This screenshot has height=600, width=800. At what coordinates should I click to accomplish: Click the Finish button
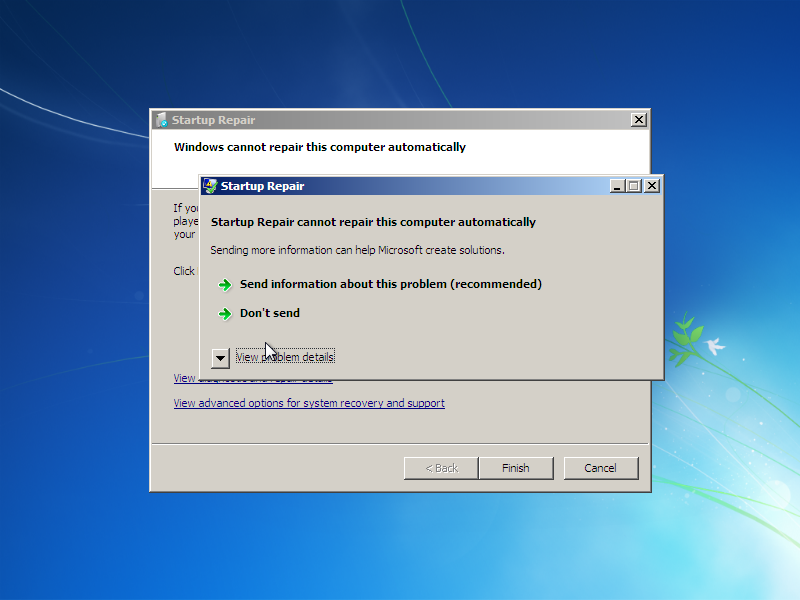coord(516,468)
